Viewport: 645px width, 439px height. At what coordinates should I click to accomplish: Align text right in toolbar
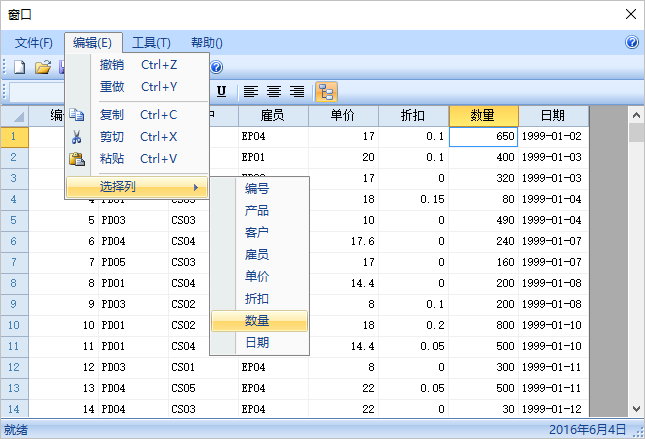tap(296, 92)
